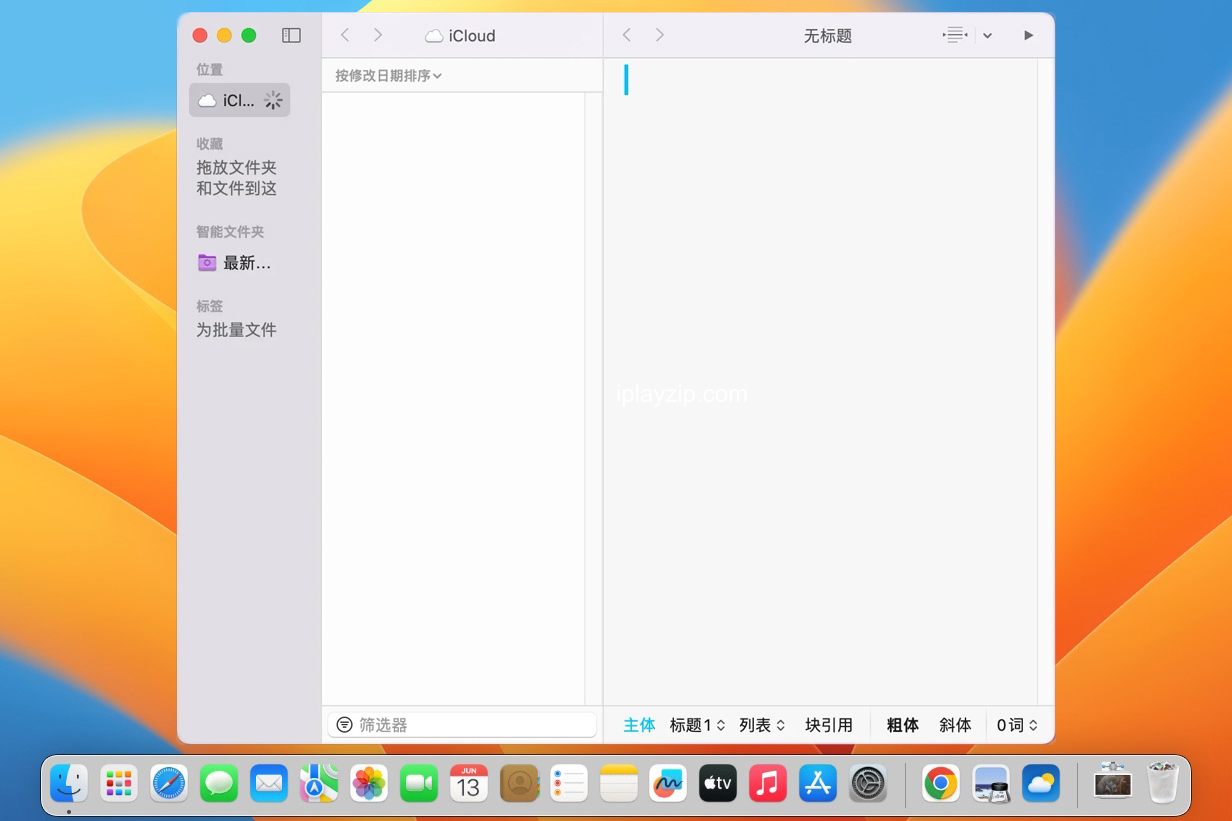Expand the 按修改日期排序 sort dropdown
The image size is (1232, 821).
click(388, 75)
